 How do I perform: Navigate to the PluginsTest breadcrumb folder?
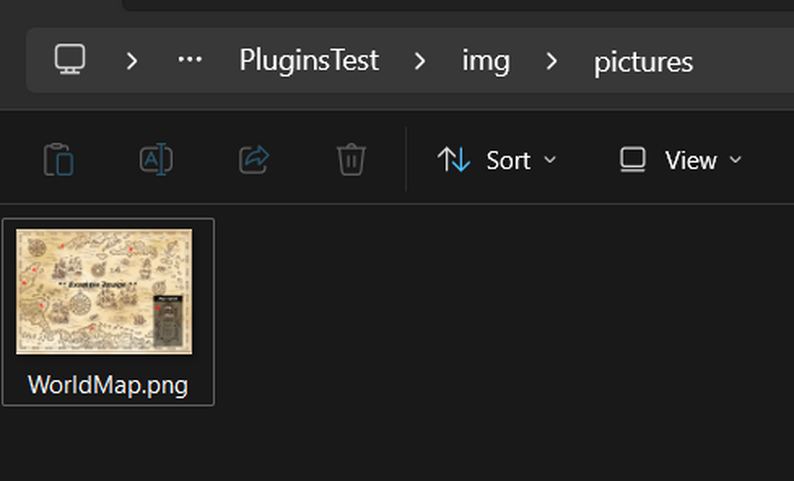(309, 60)
